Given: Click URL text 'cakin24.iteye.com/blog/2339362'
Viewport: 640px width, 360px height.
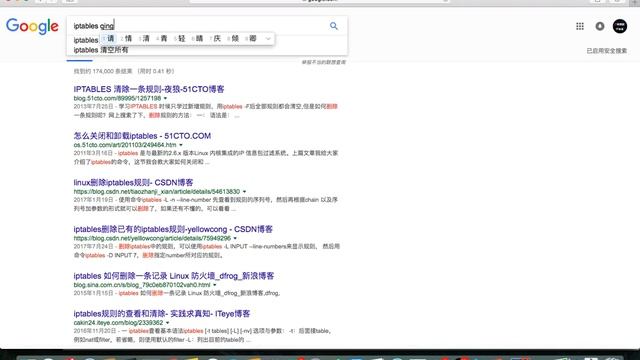Looking at the screenshot, I should (x=118, y=322).
